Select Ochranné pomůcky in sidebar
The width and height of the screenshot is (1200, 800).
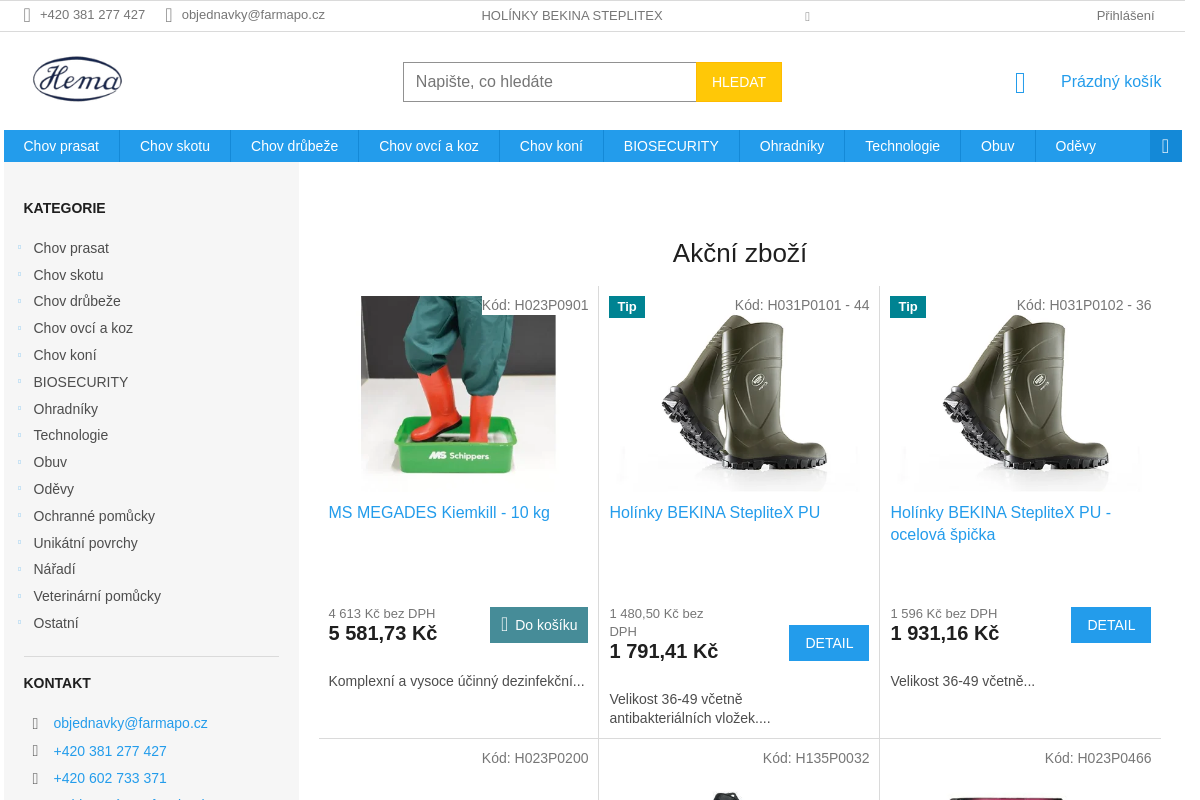pyautogui.click(x=94, y=516)
